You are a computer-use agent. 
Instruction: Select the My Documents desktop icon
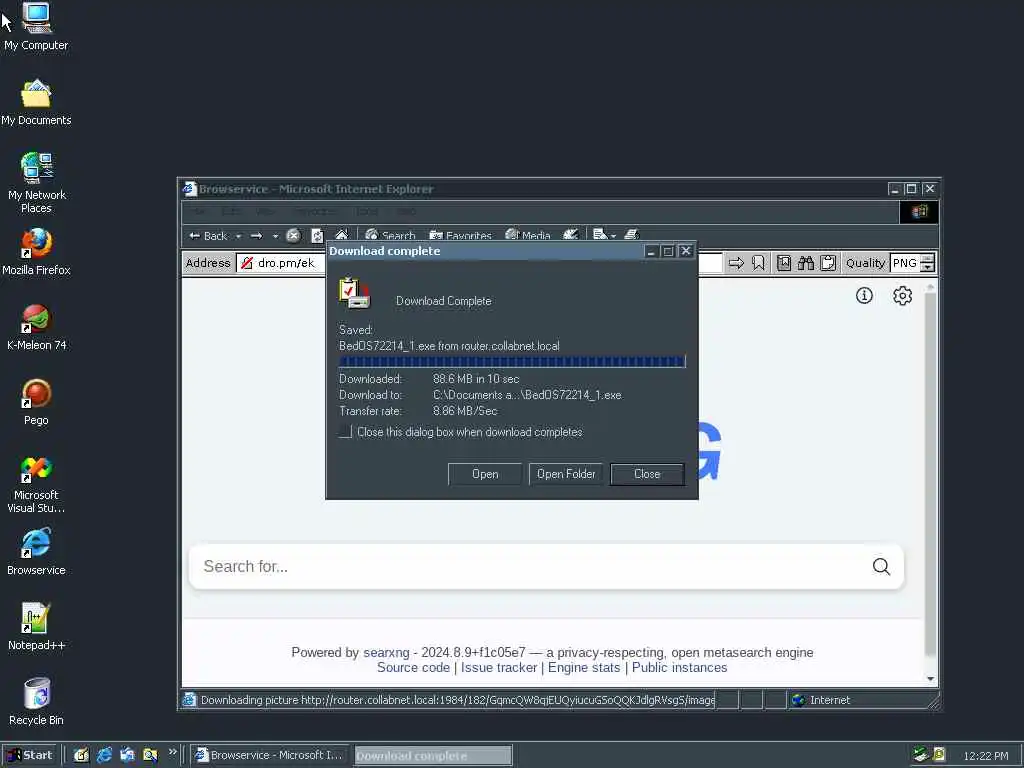[36, 103]
